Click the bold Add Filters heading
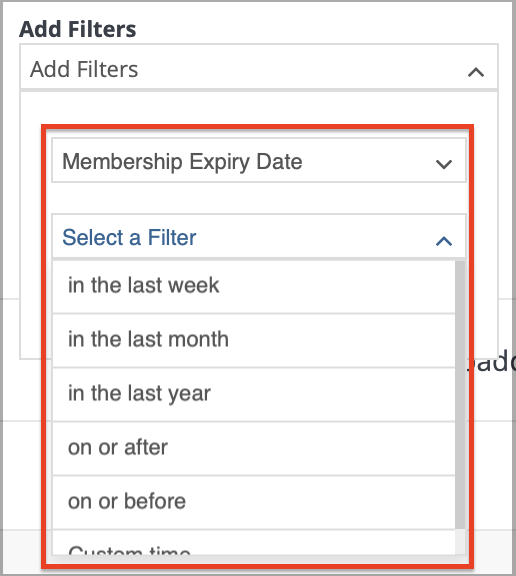516x576 pixels. pos(77,29)
